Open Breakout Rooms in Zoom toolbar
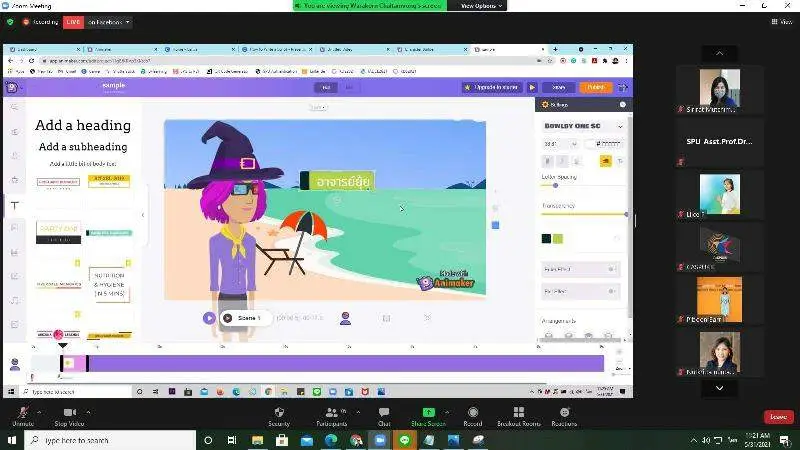 518,412
